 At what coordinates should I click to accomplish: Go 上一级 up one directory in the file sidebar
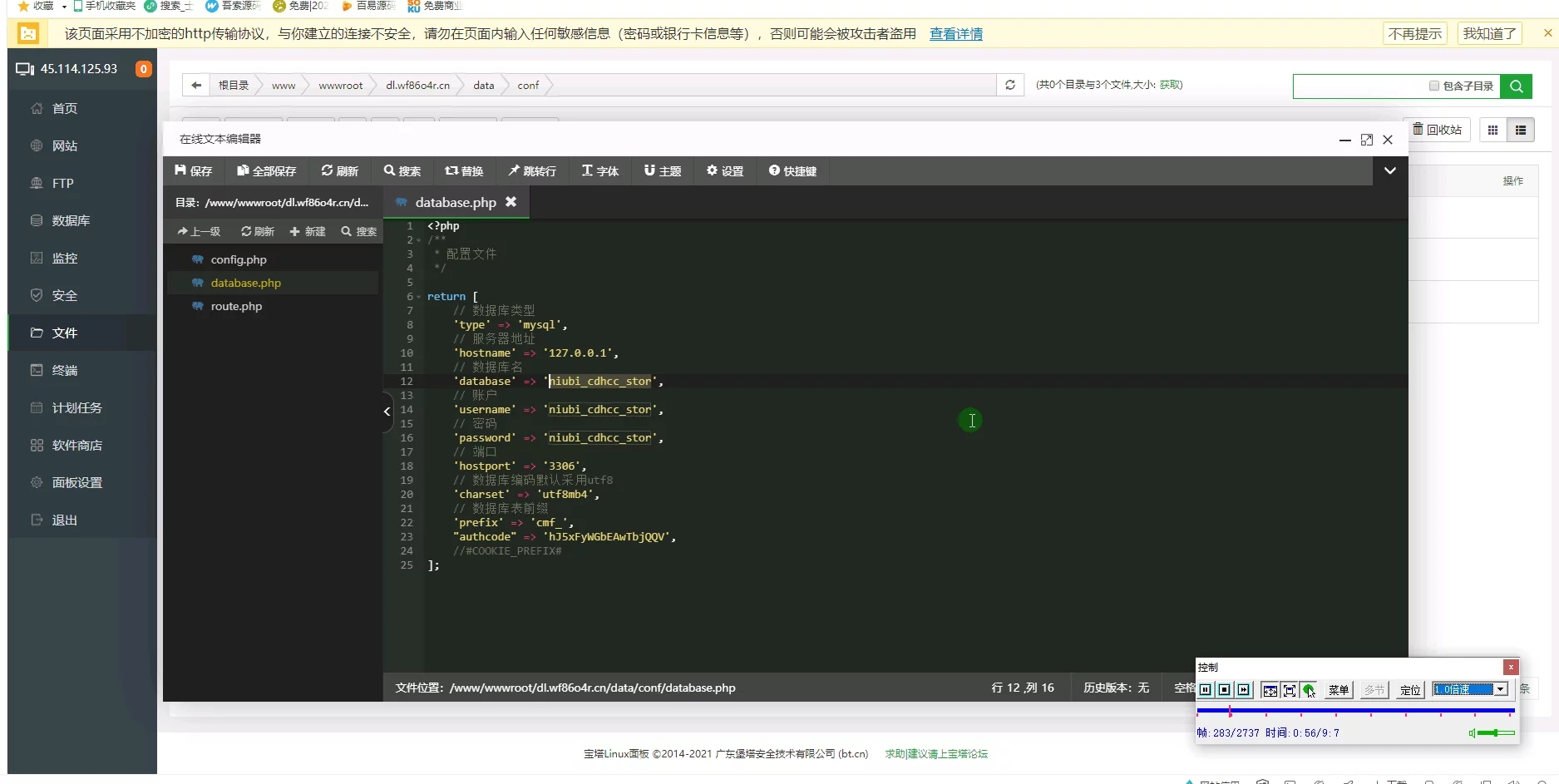tap(199, 231)
